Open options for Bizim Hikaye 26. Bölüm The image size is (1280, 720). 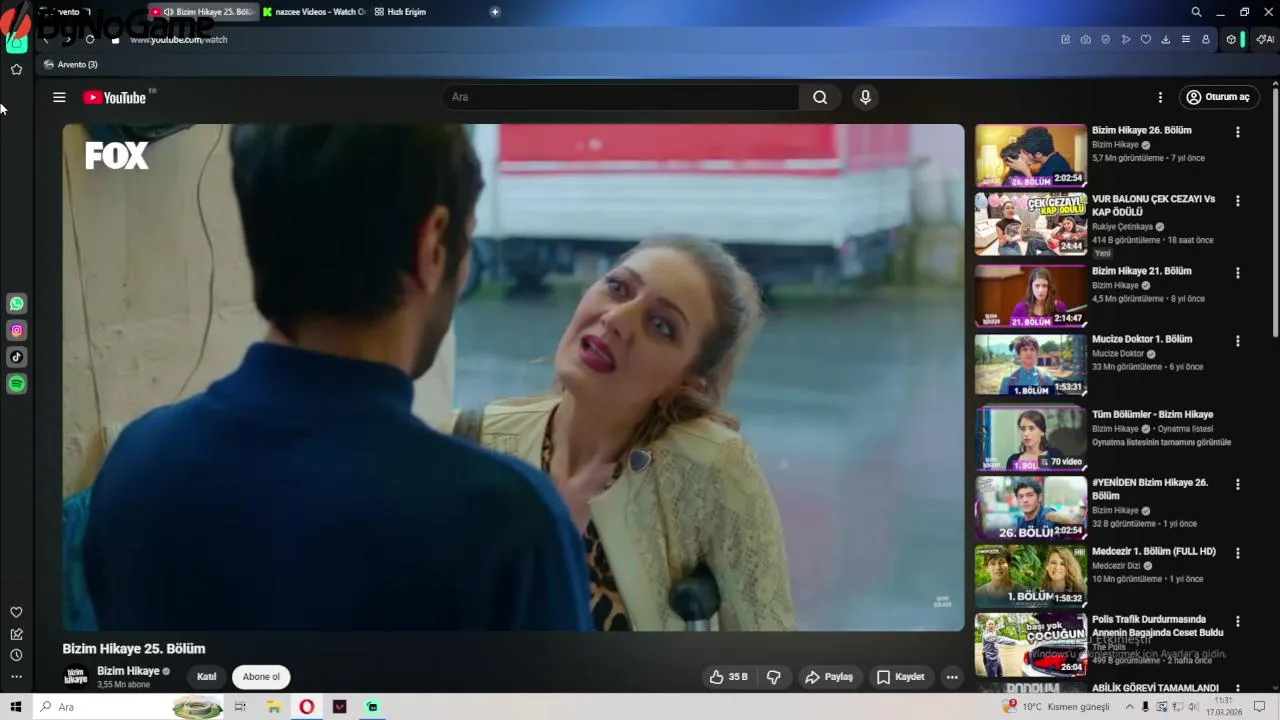(1238, 132)
